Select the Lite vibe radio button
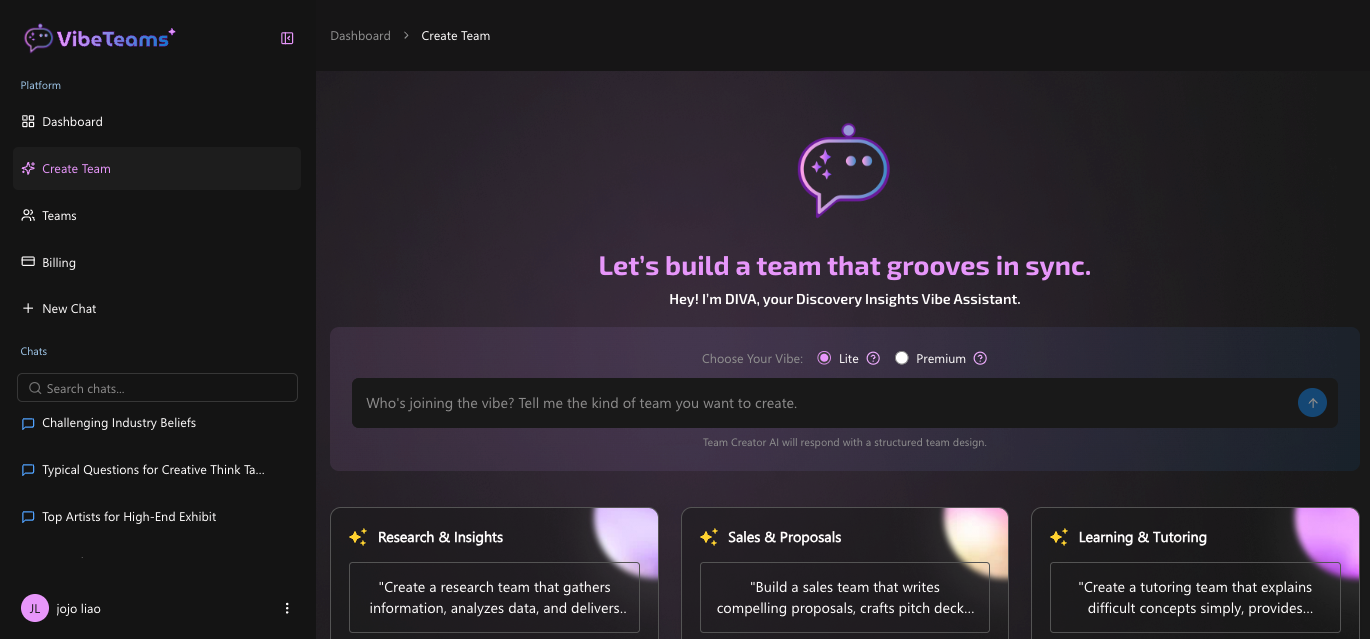Image resolution: width=1370 pixels, height=639 pixels. [824, 357]
